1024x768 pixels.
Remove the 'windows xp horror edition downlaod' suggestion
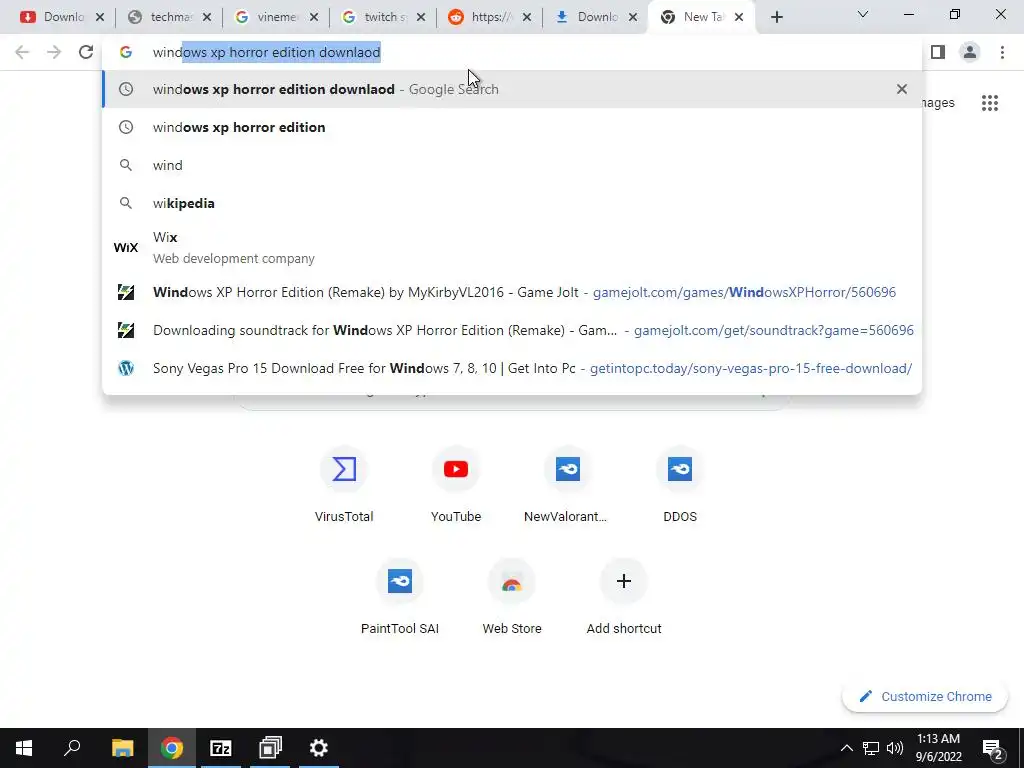[902, 89]
